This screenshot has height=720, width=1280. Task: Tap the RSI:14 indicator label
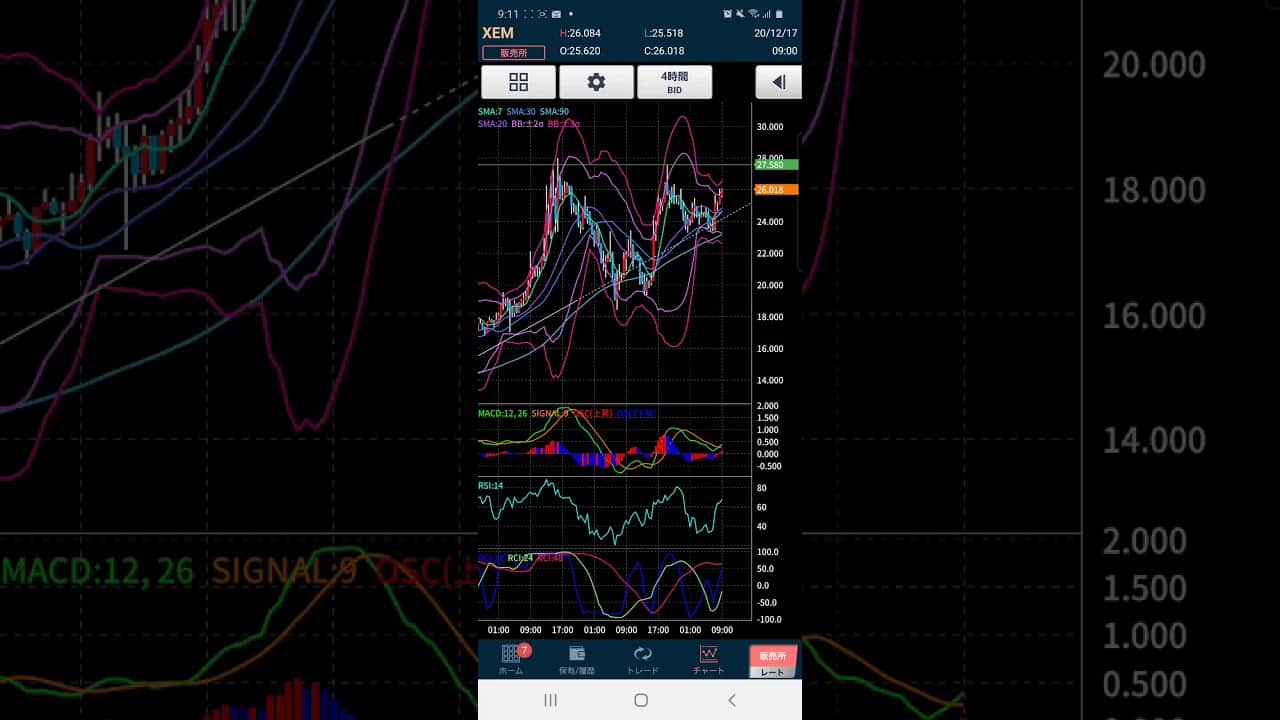(x=491, y=486)
